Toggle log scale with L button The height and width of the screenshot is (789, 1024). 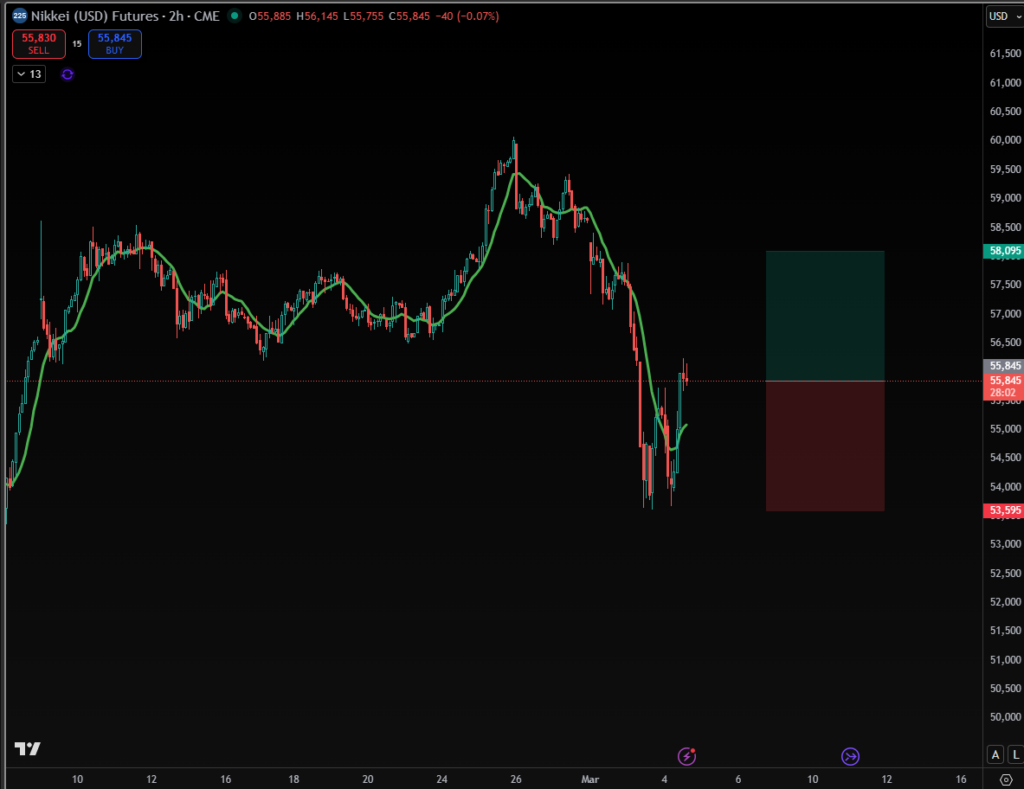pyautogui.click(x=1013, y=754)
